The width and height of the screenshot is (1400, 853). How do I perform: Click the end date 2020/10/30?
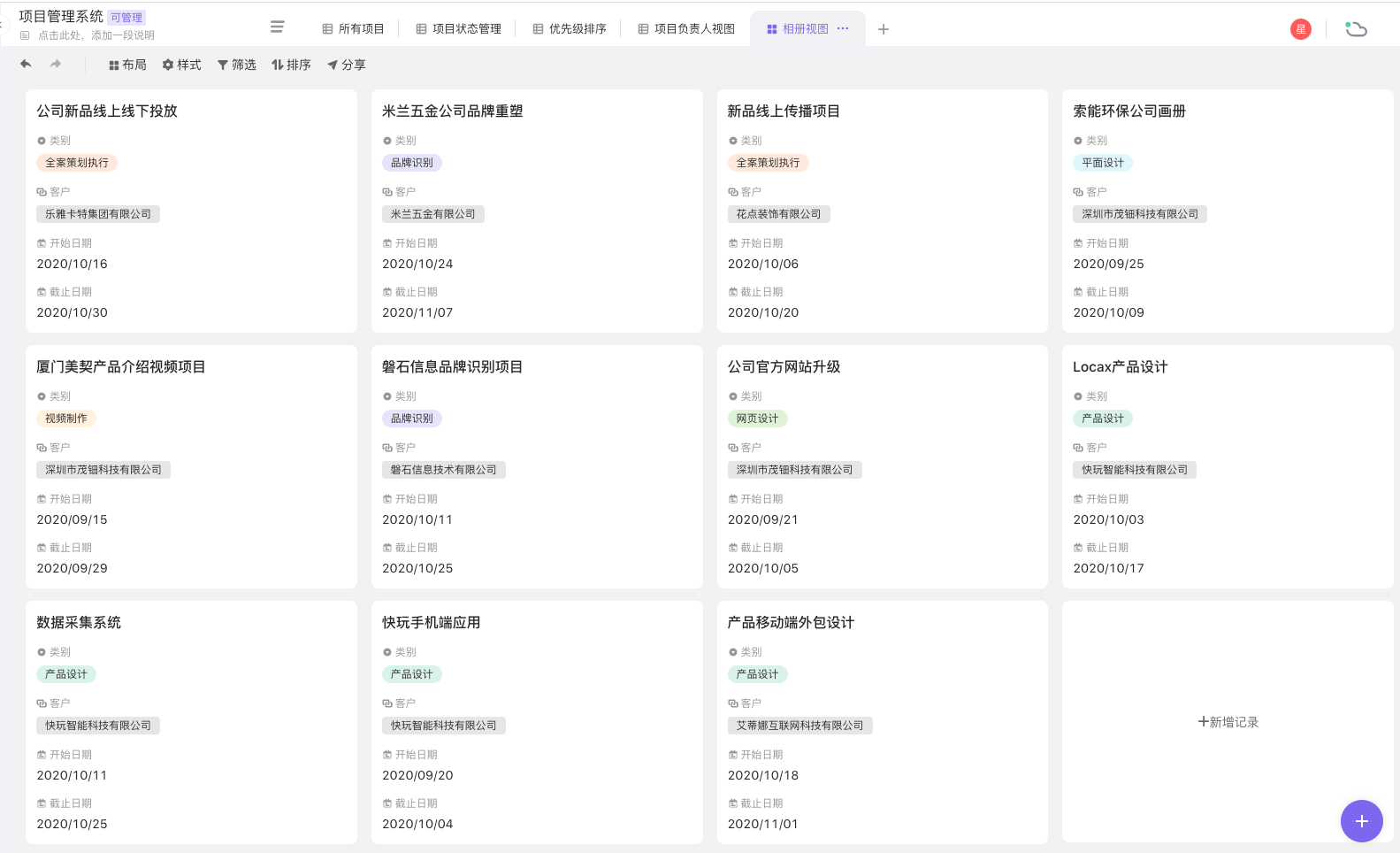[72, 312]
